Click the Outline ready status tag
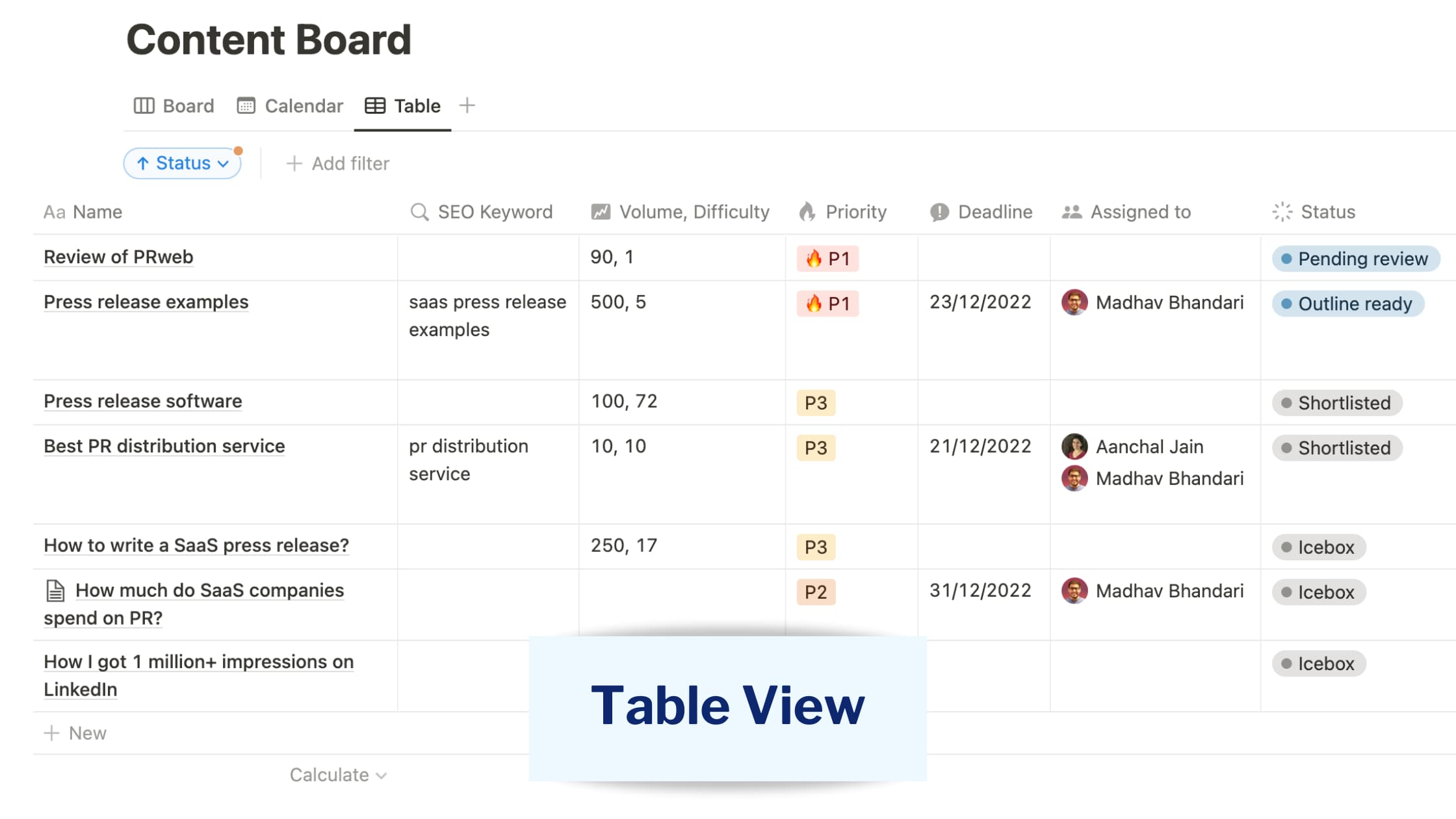 [x=1348, y=304]
